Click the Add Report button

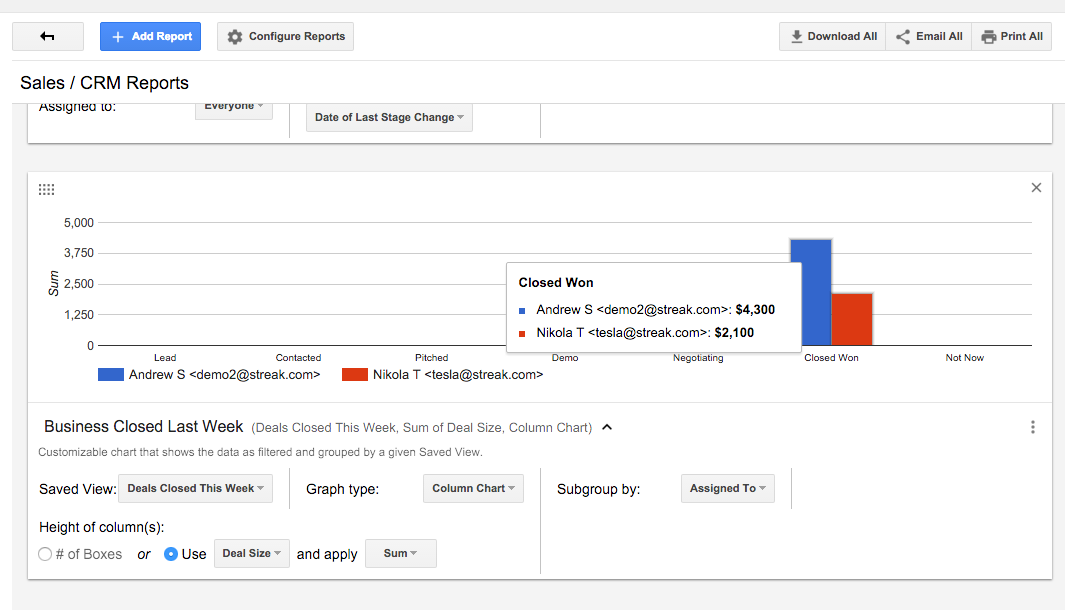click(151, 37)
